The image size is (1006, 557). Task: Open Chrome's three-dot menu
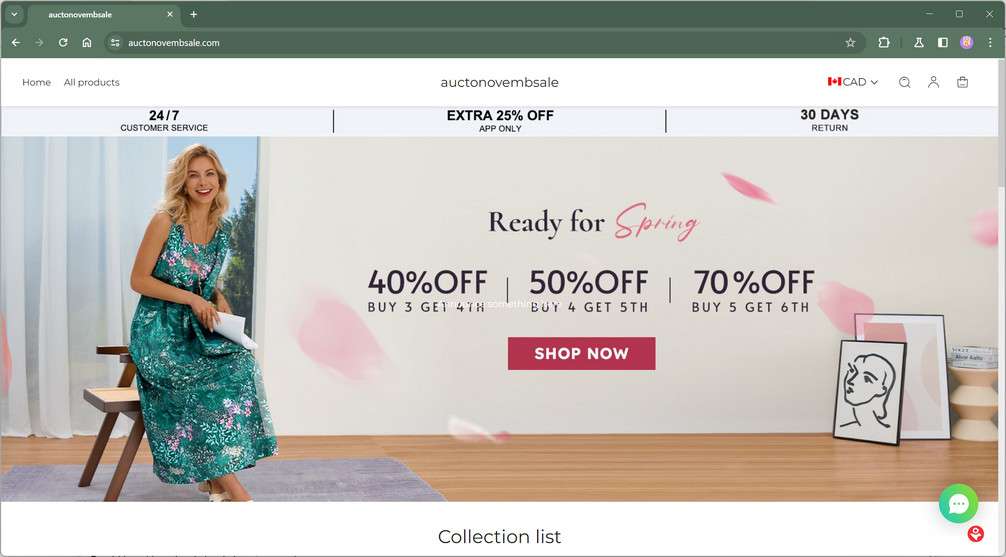pyautogui.click(x=990, y=42)
